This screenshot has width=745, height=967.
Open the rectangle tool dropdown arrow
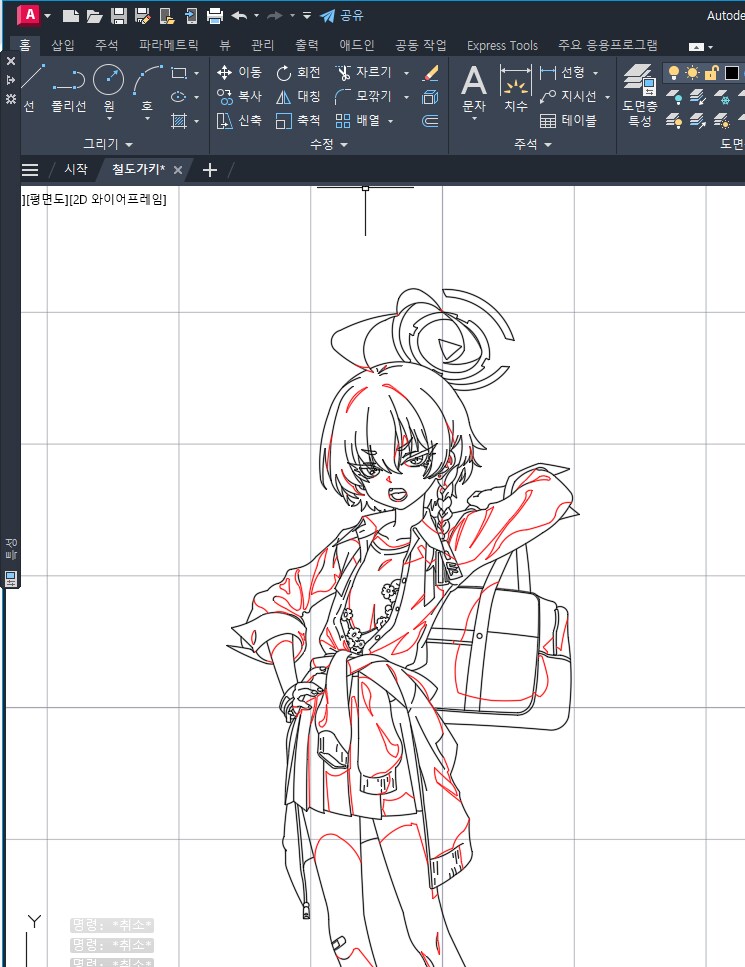tap(196, 73)
